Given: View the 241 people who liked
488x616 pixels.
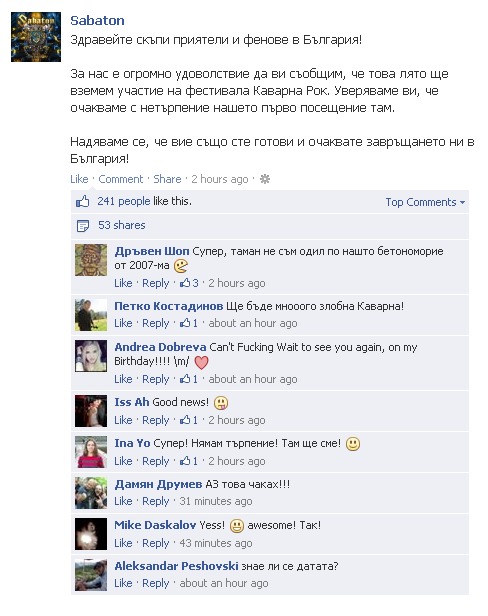Looking at the screenshot, I should [124, 201].
